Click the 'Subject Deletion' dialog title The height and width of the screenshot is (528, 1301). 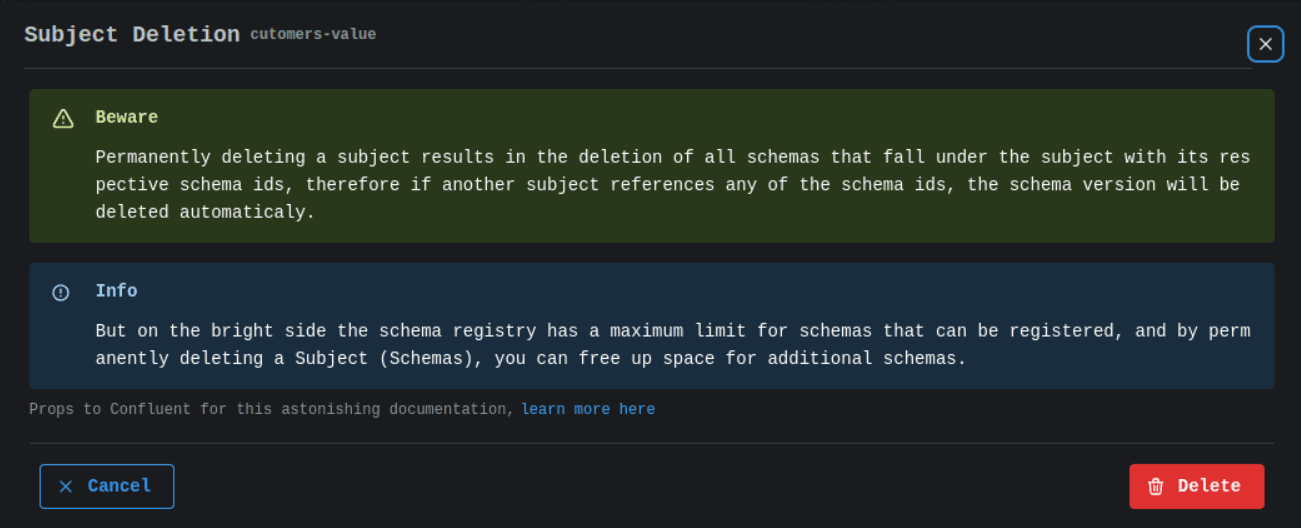(132, 35)
